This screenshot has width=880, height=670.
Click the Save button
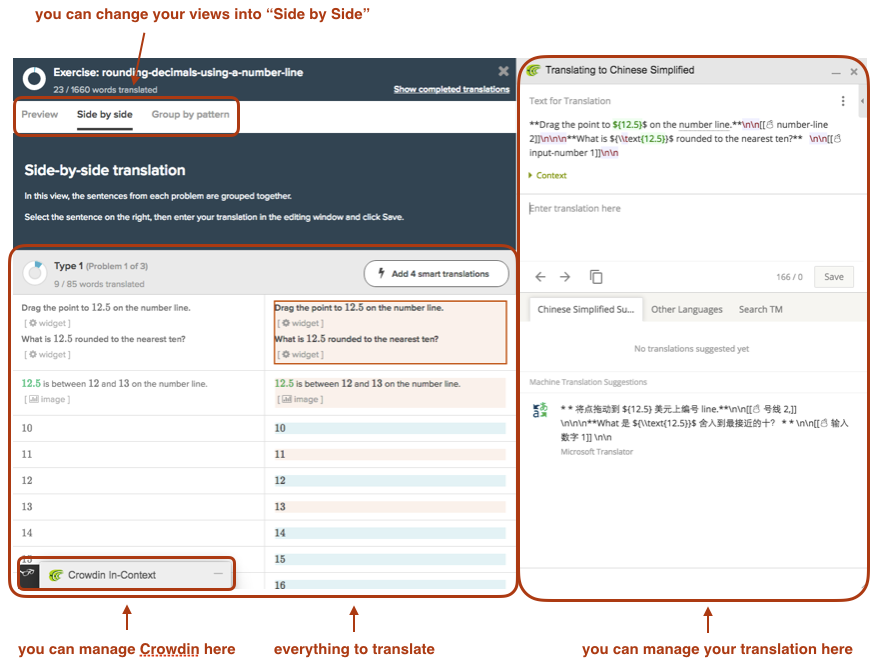(x=833, y=277)
